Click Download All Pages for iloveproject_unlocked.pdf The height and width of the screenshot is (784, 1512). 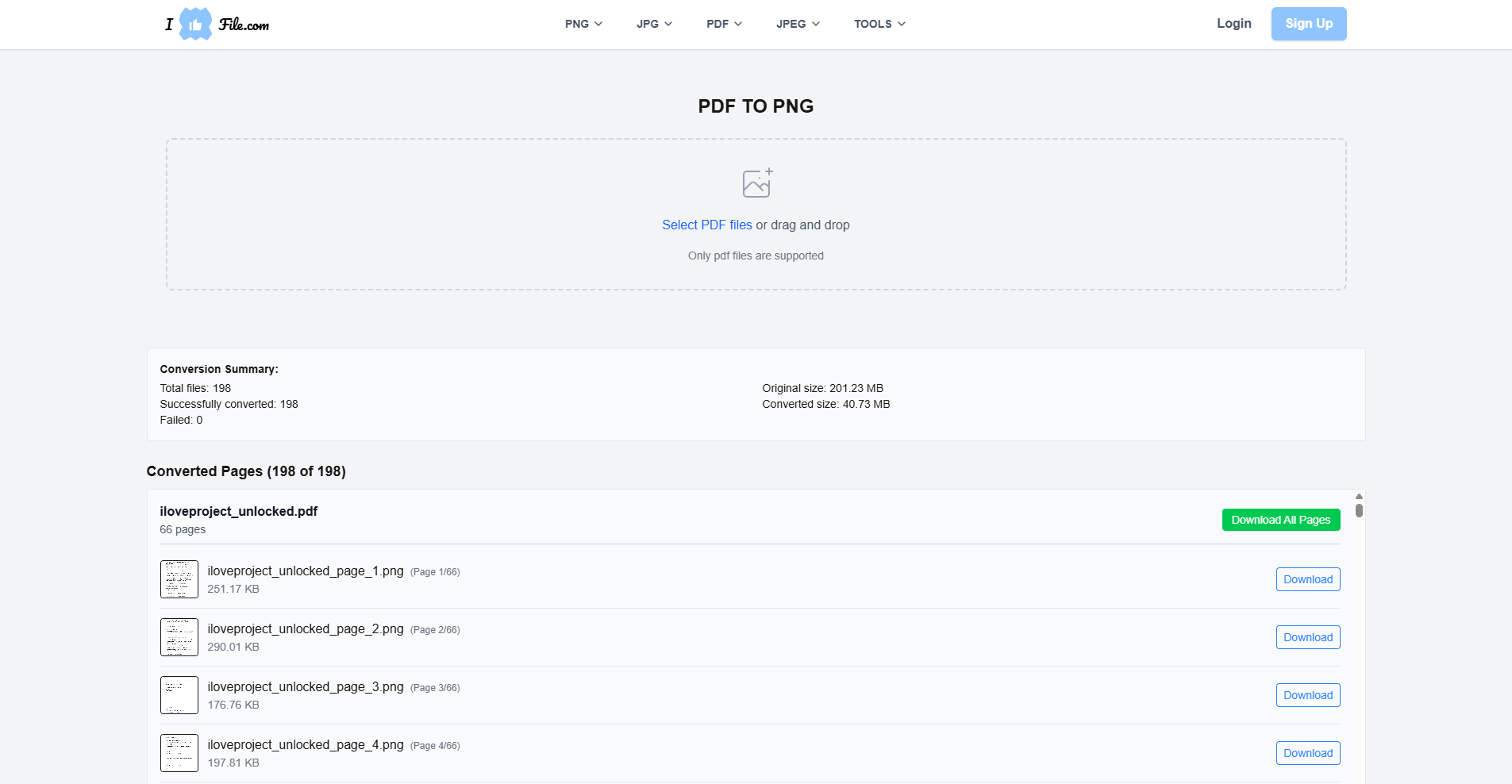coord(1279,520)
